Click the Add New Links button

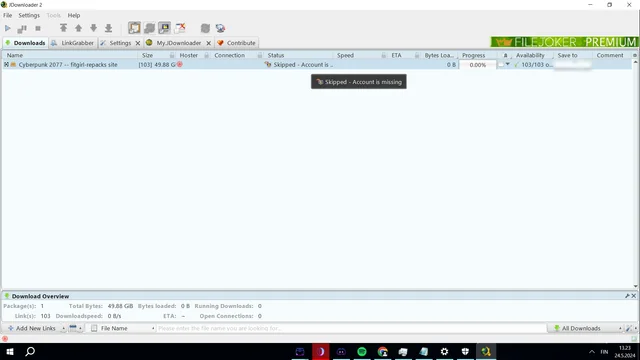pyautogui.click(x=31, y=328)
